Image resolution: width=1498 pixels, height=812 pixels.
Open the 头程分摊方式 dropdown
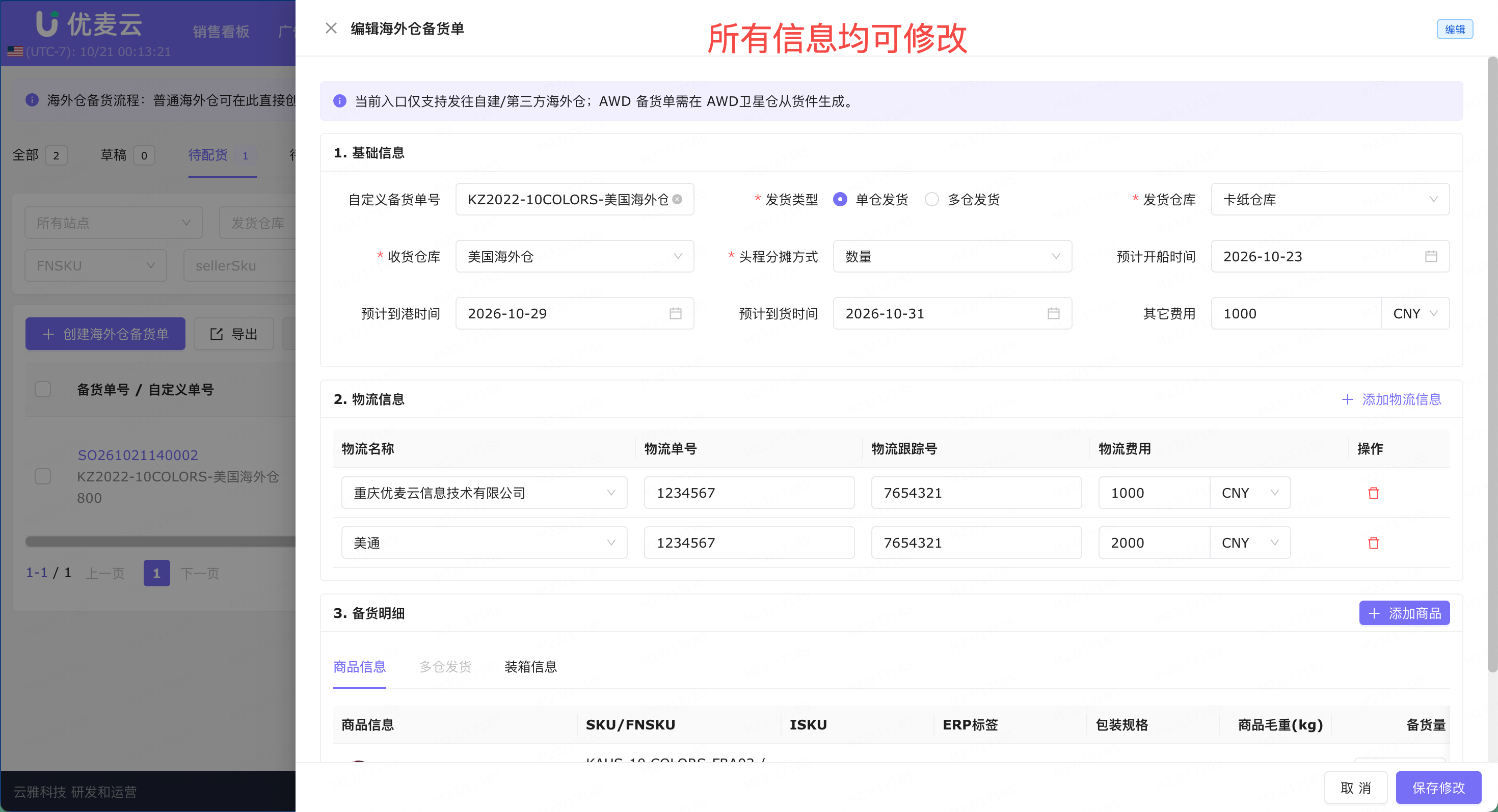(x=952, y=256)
